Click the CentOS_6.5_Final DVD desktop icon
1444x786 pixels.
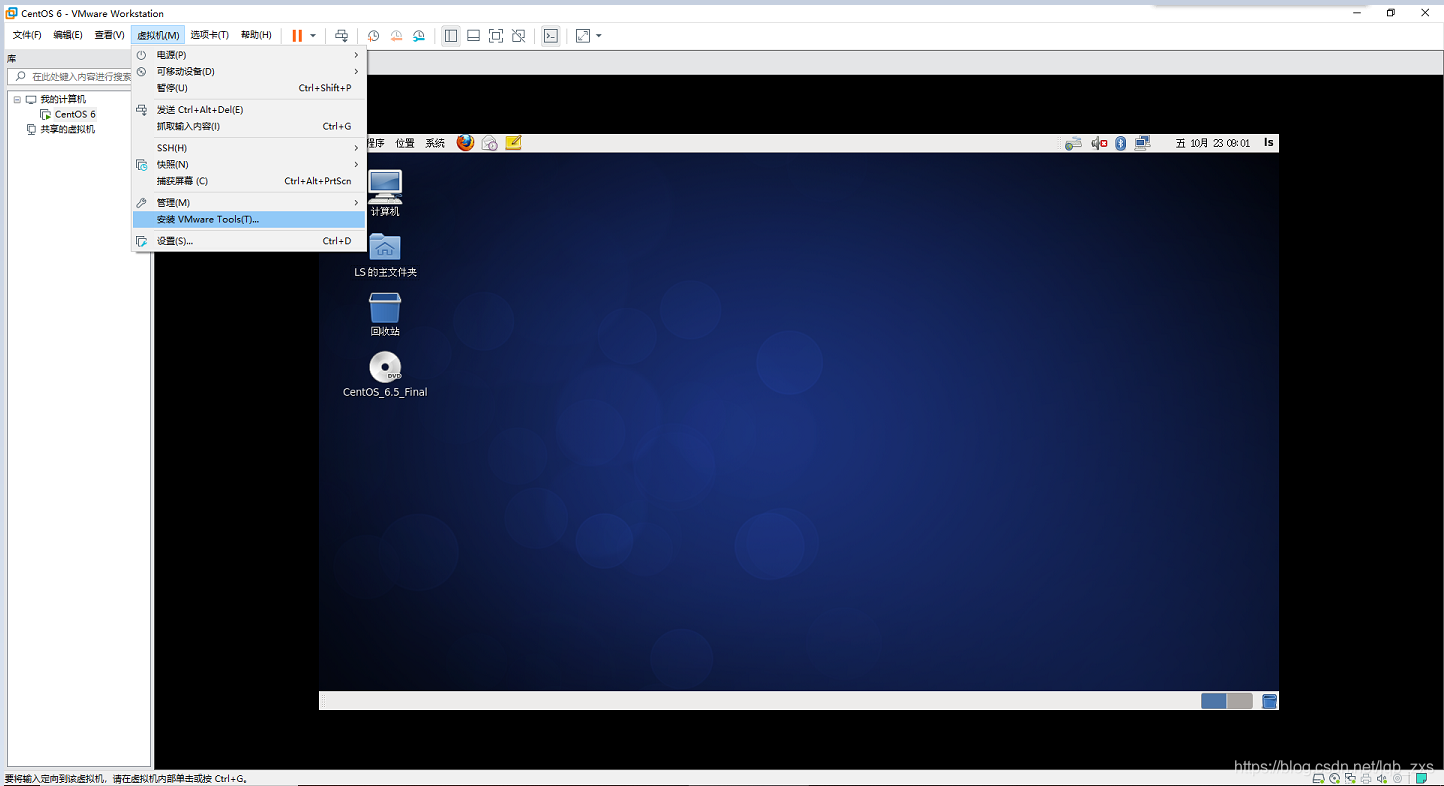click(x=385, y=375)
